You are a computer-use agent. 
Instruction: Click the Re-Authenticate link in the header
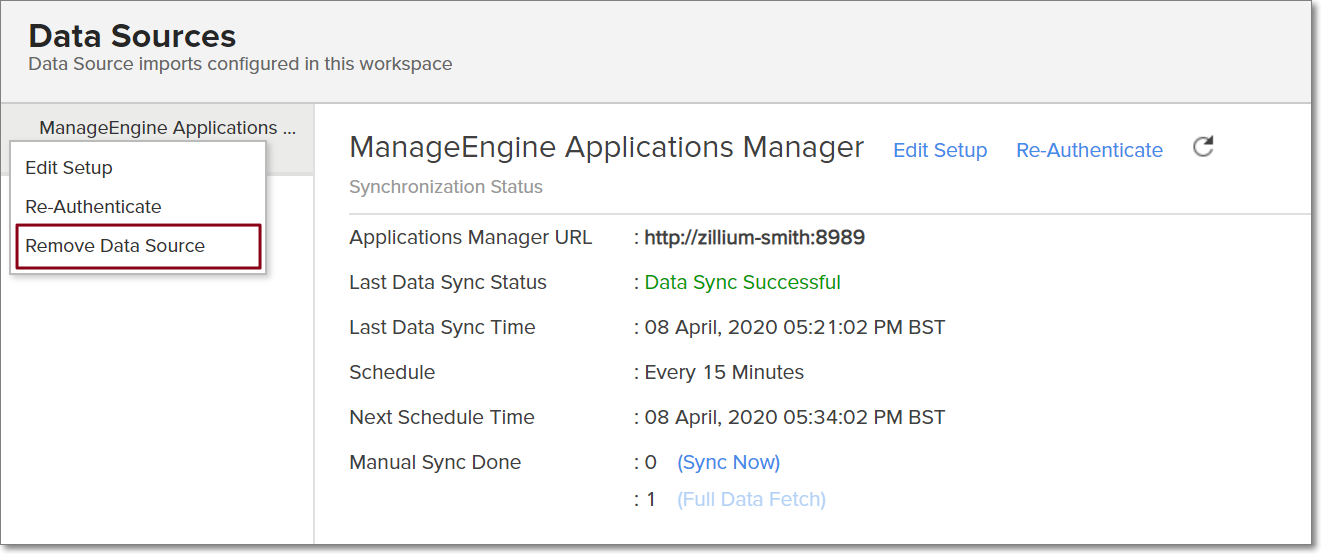click(x=1089, y=150)
